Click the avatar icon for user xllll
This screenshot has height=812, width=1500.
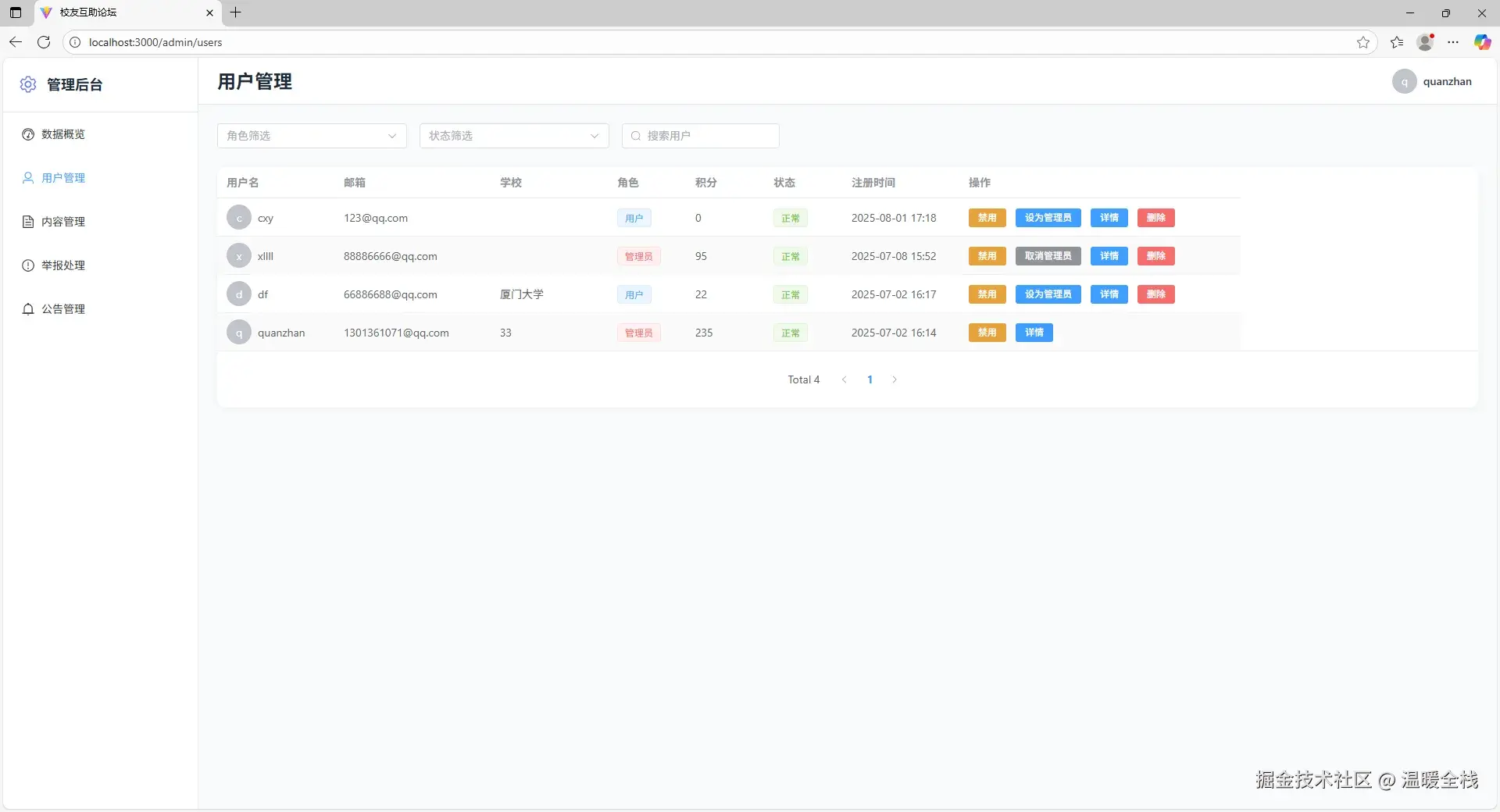(239, 256)
